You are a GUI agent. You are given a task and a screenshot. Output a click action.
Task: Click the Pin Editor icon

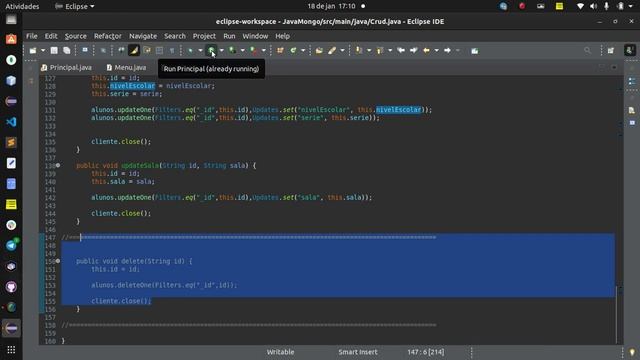click(474, 51)
